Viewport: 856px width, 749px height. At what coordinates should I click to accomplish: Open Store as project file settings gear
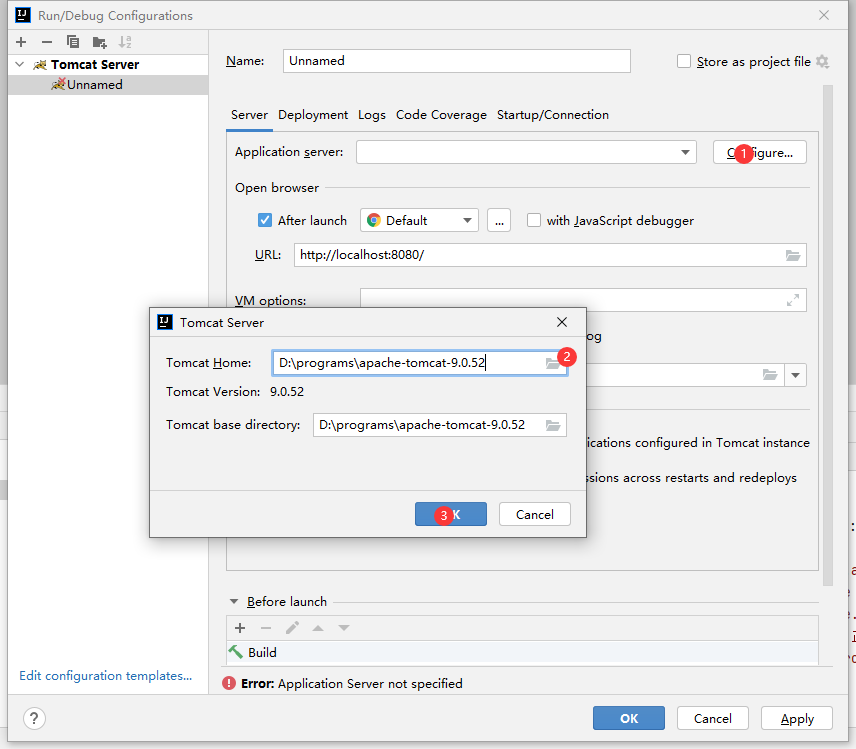pyautogui.click(x=822, y=62)
